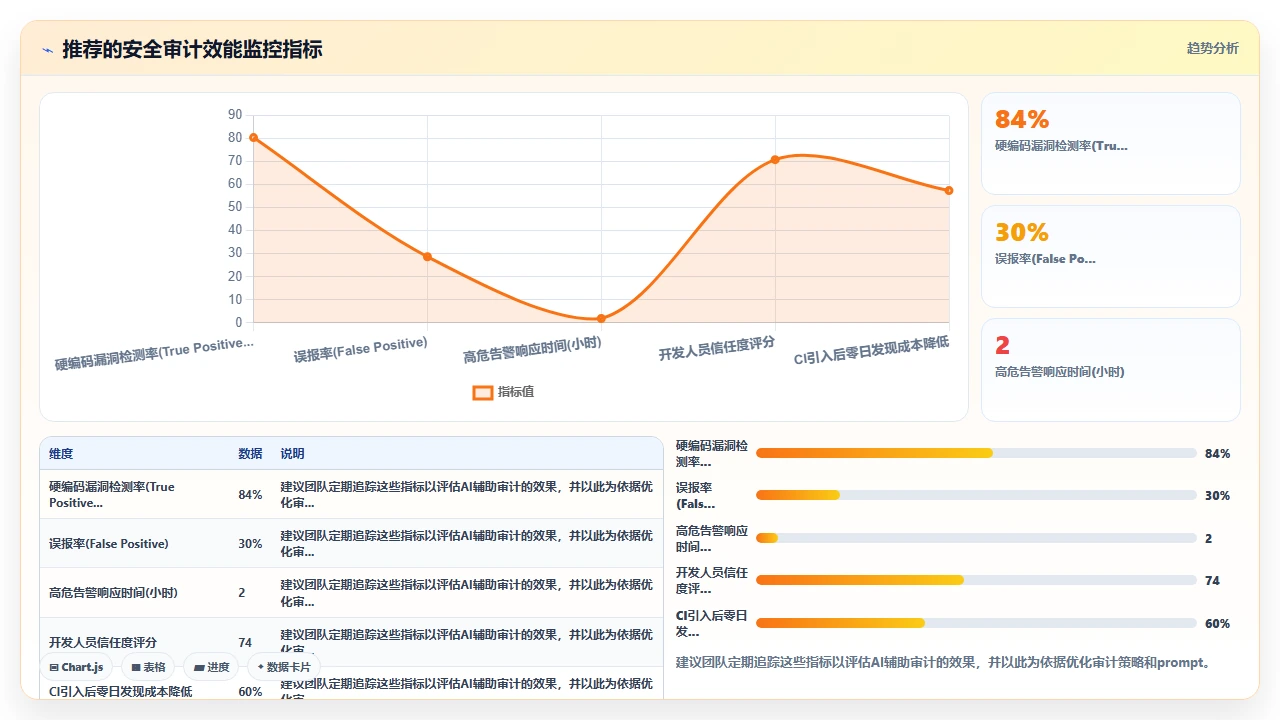This screenshot has width=1280, height=720.
Task: Click the 表格 tag at the bottom
Action: (x=148, y=667)
